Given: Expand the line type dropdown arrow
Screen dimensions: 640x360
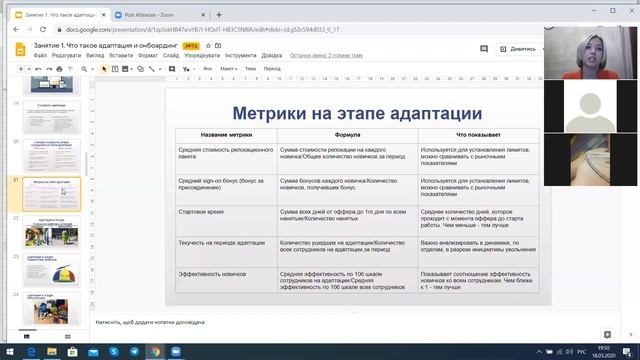Looking at the screenshot, I should point(160,69).
